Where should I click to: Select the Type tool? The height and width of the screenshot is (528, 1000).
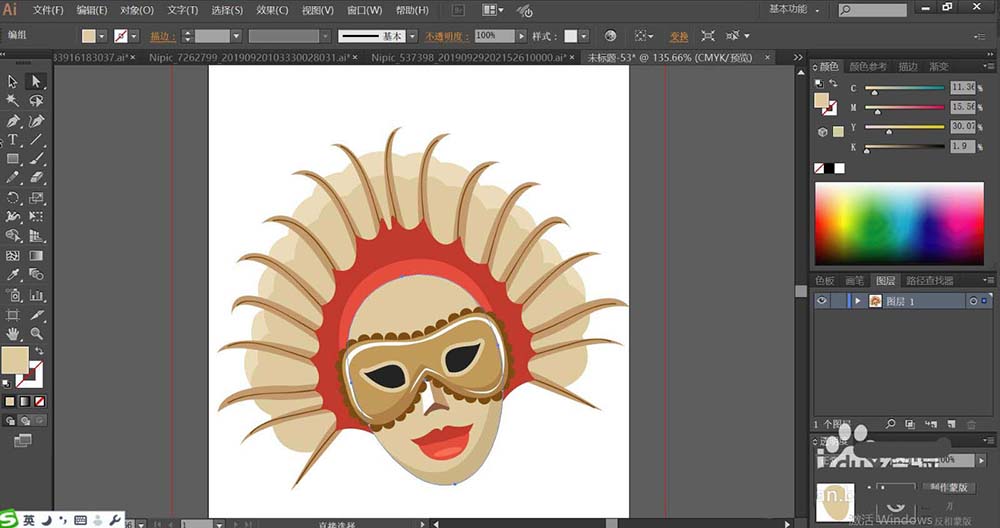click(x=13, y=140)
